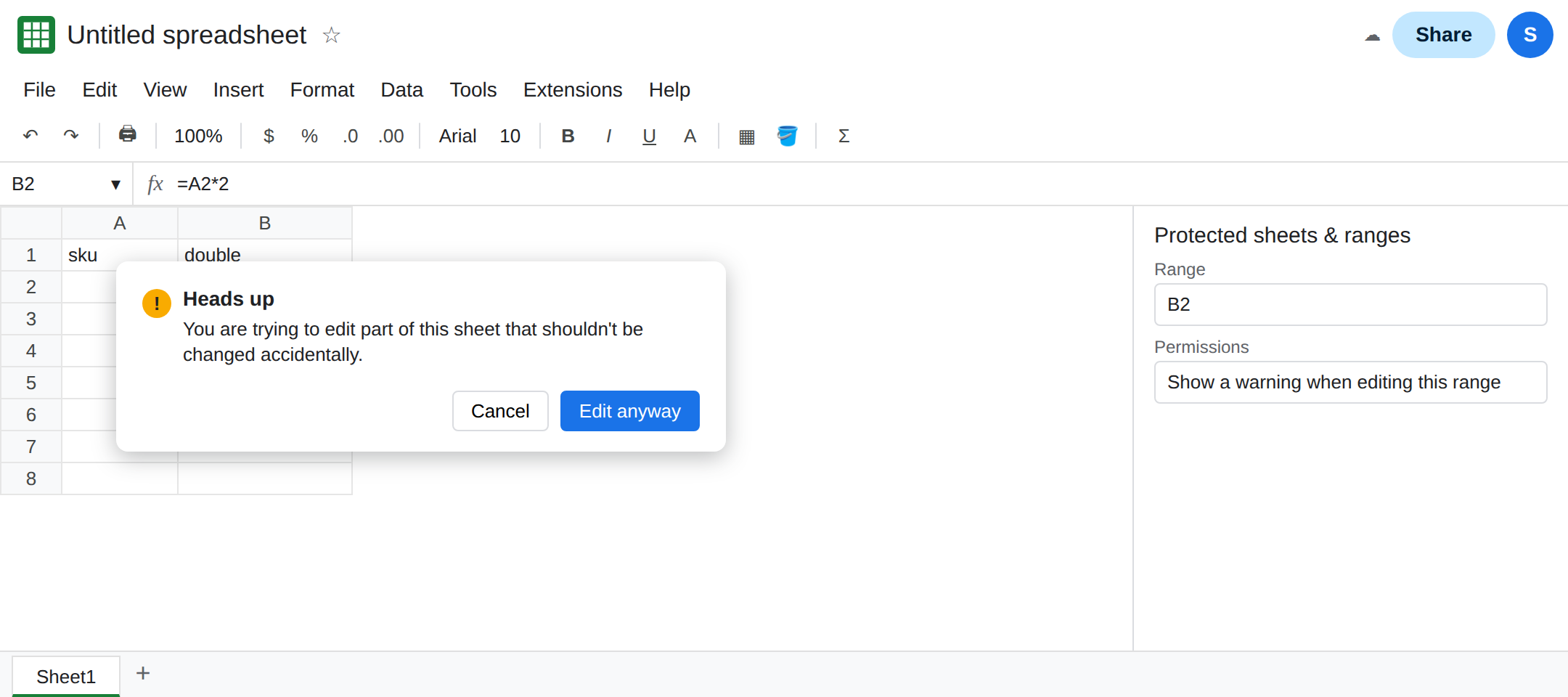Open the Help menu
The height and width of the screenshot is (697, 1568).
[x=669, y=89]
